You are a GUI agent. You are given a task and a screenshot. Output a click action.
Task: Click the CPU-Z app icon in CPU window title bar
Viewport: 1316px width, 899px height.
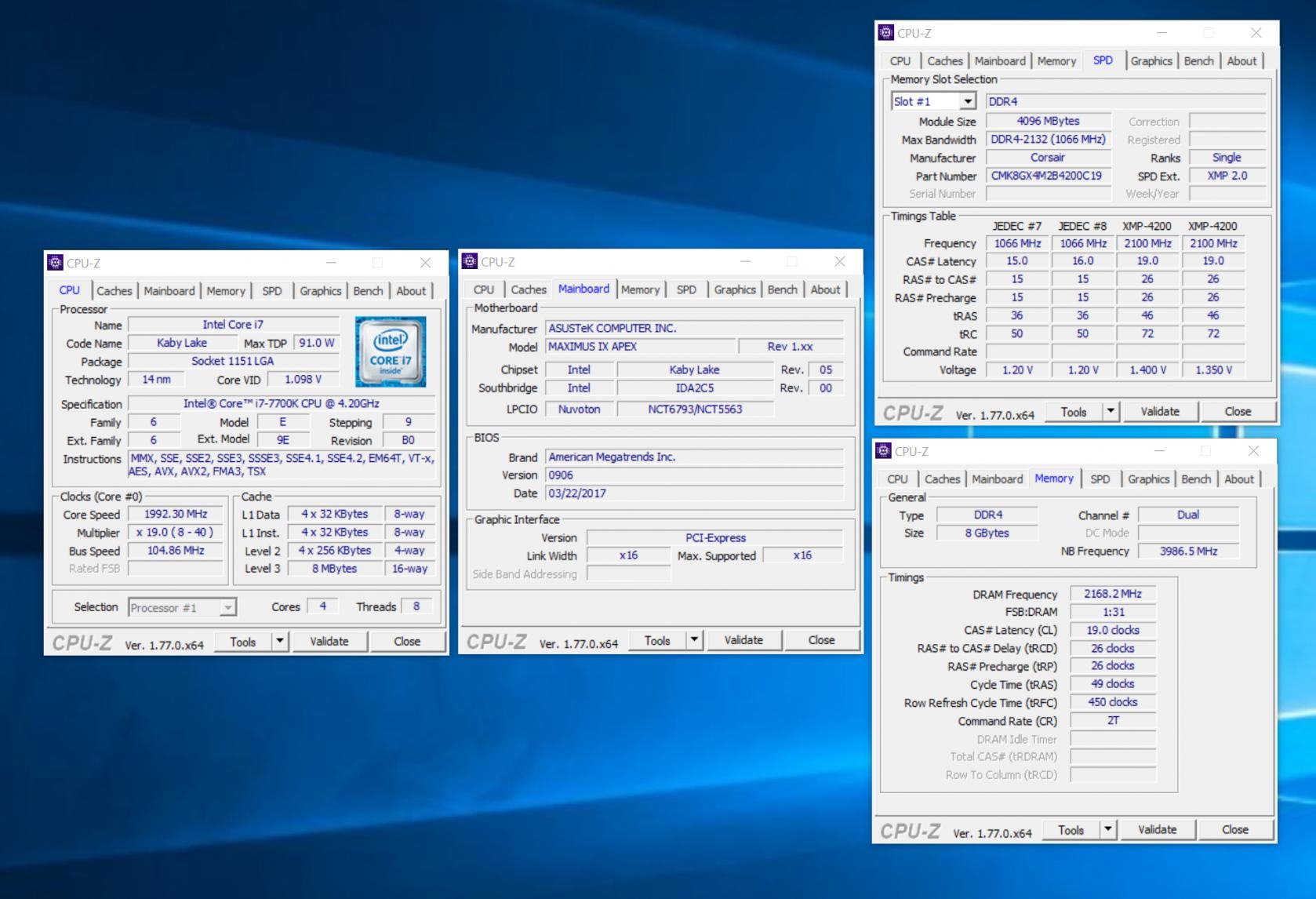tap(55, 263)
